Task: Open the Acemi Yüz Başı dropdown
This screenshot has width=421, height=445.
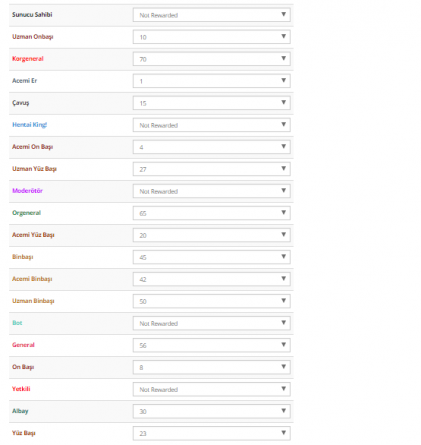Action: pyautogui.click(x=211, y=235)
